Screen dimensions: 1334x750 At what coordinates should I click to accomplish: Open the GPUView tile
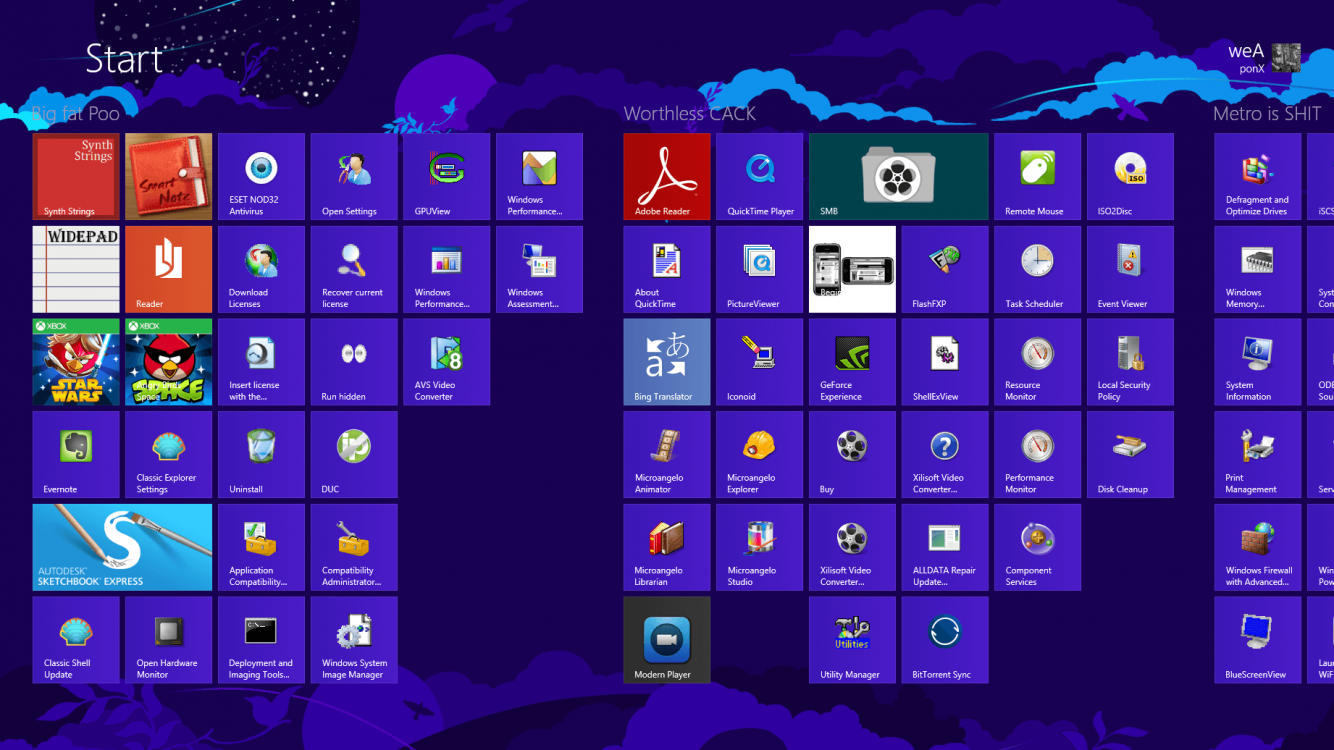(x=446, y=176)
